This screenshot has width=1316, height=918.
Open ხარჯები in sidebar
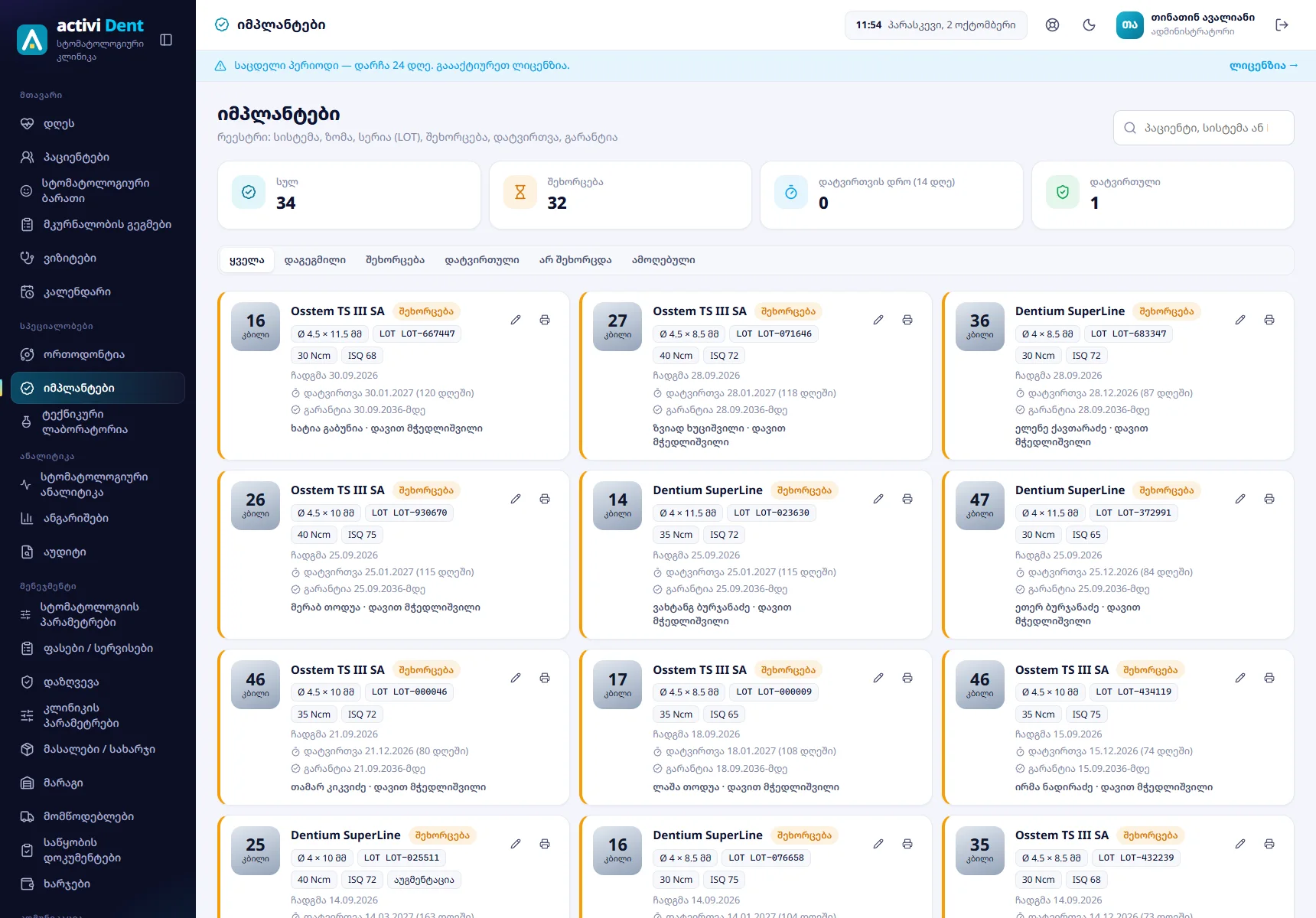tap(98, 884)
